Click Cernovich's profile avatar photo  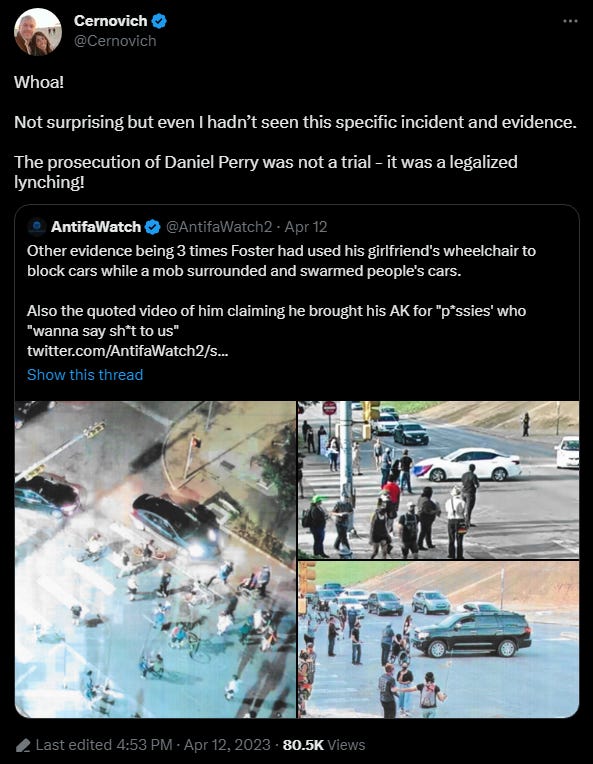coord(38,32)
